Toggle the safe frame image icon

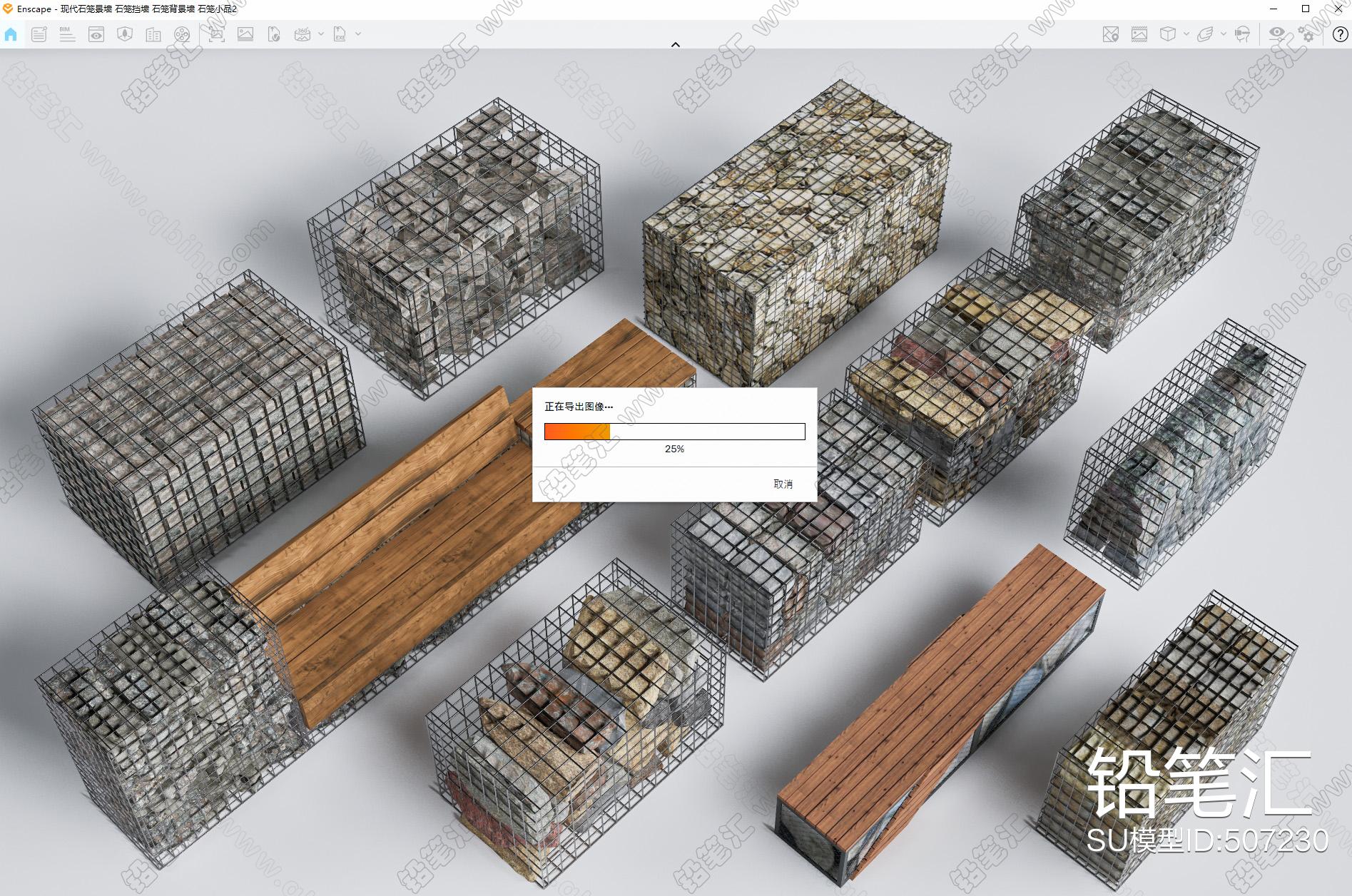pos(1139,34)
